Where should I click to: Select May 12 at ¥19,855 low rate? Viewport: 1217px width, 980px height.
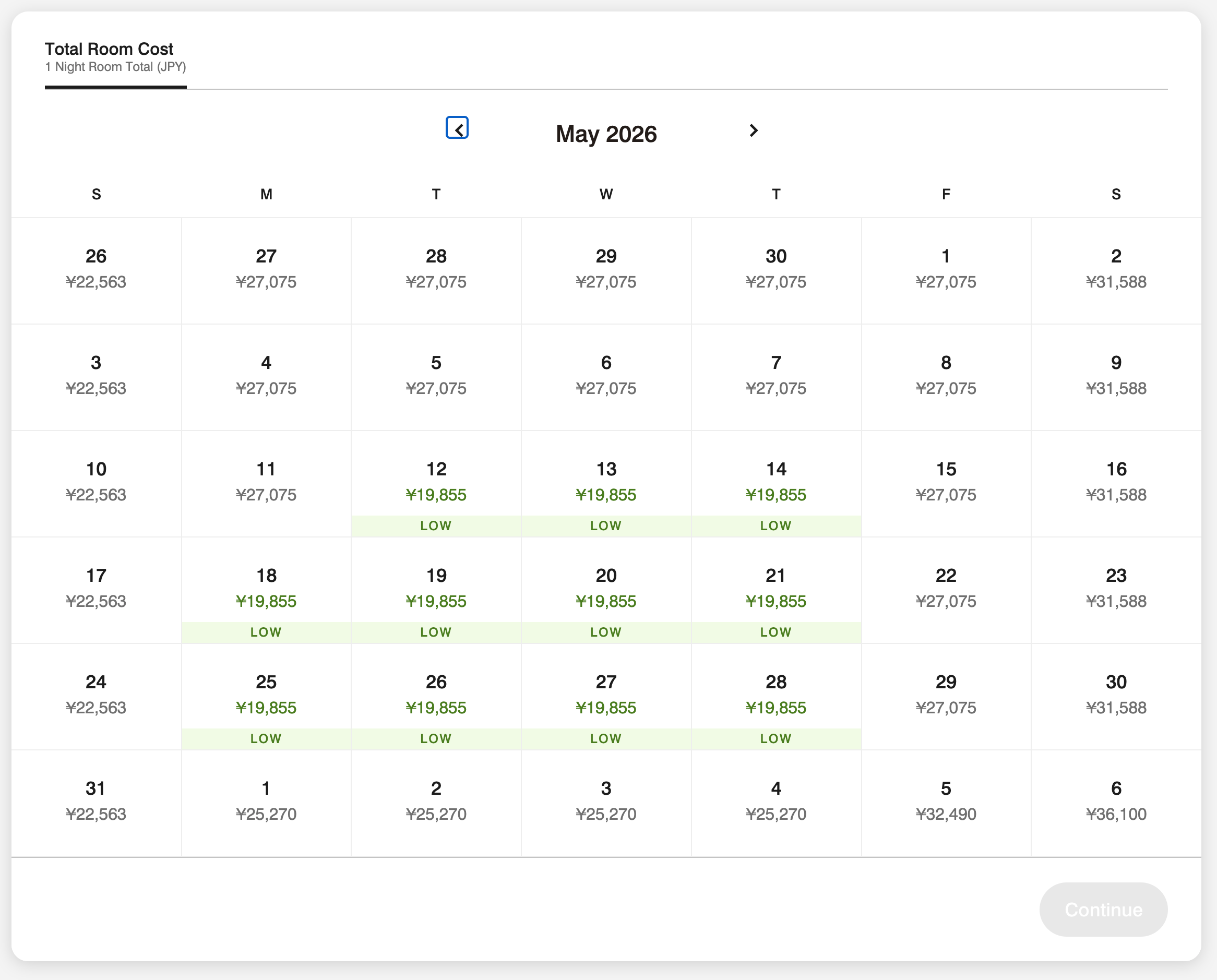click(436, 483)
